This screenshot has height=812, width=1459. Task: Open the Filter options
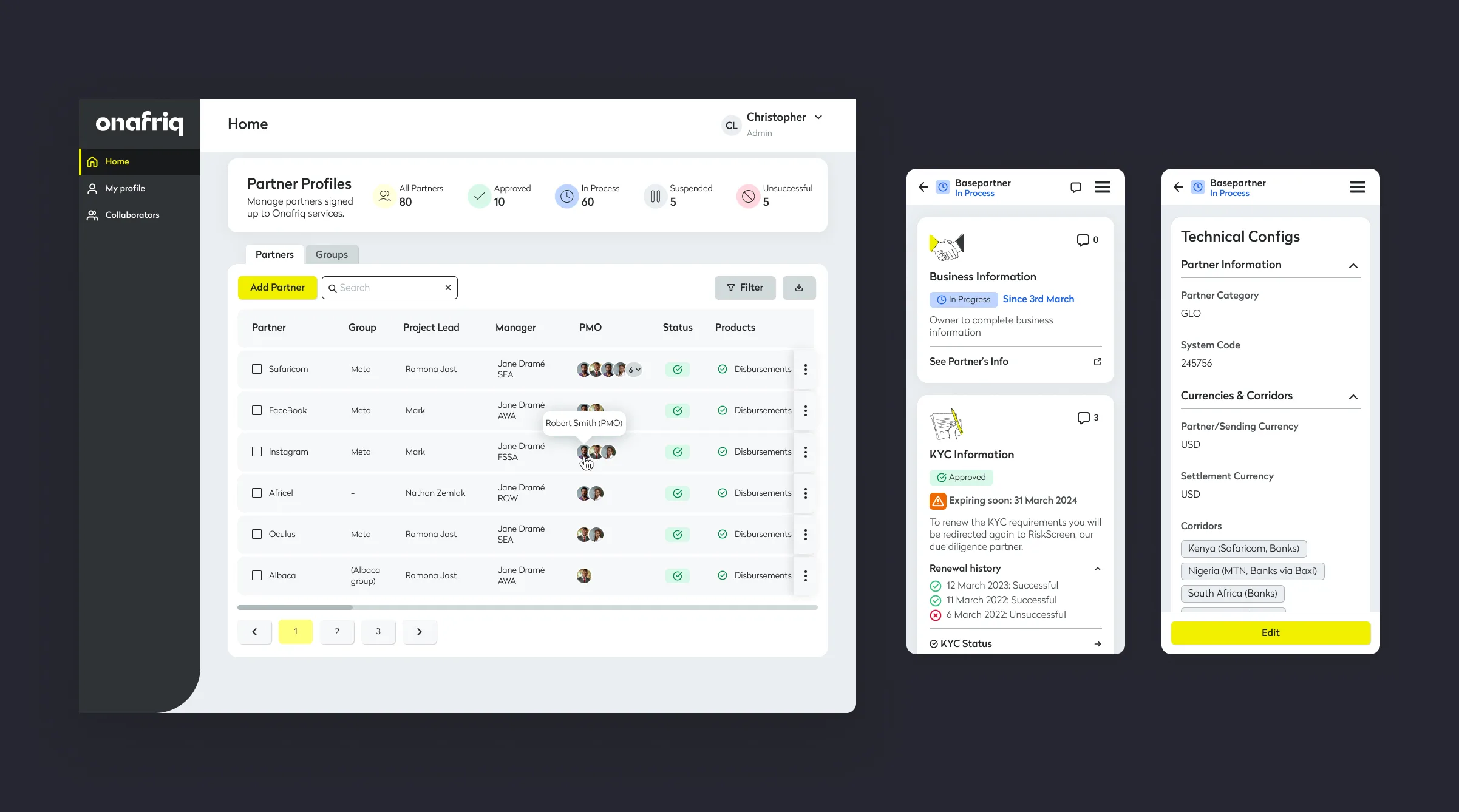745,288
